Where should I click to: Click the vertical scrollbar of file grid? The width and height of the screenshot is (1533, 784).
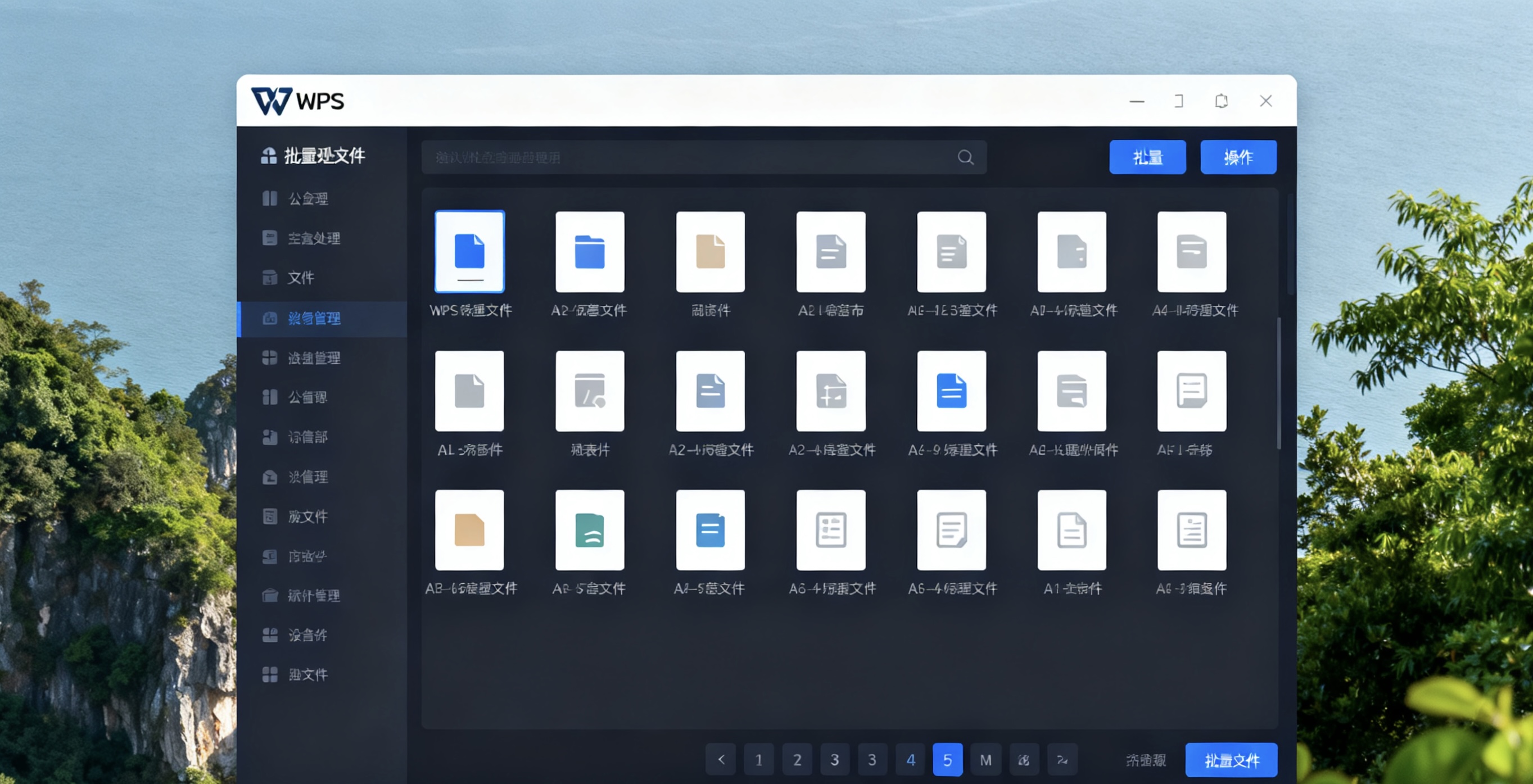click(1278, 384)
